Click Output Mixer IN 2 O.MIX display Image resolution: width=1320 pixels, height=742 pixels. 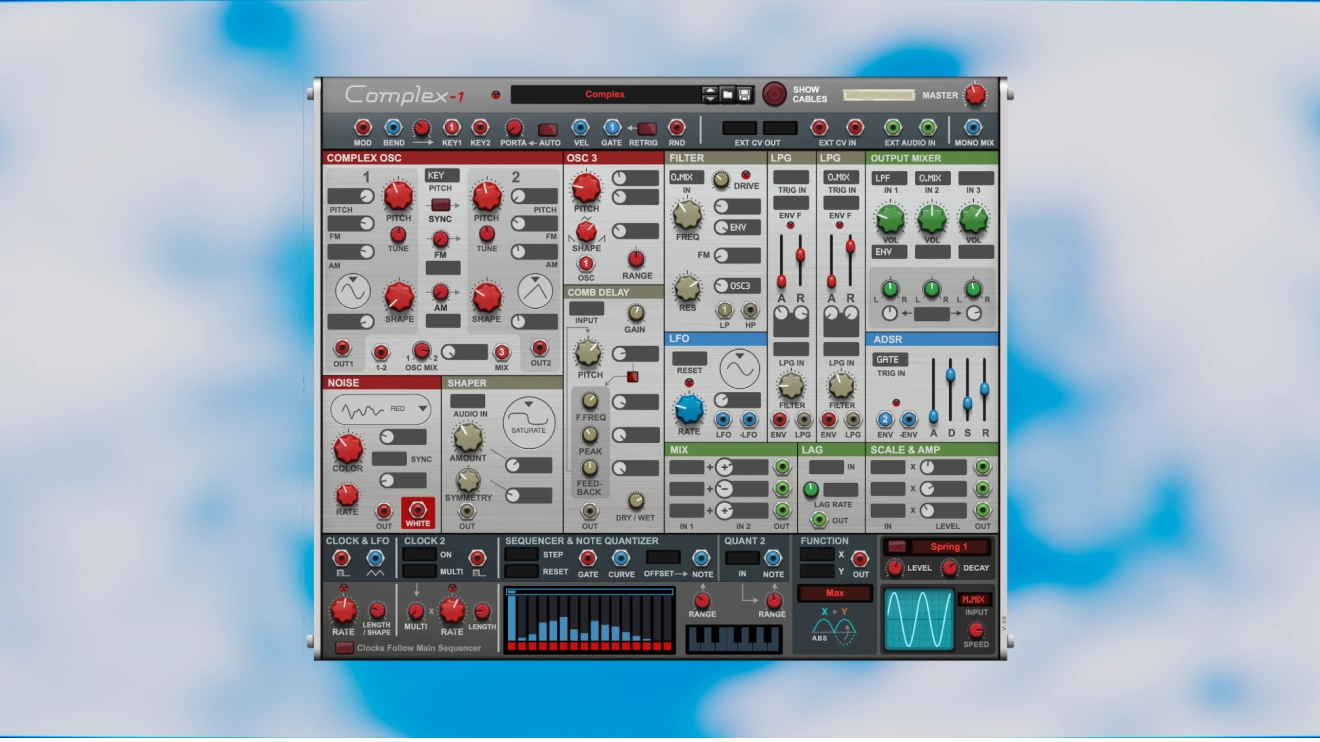coord(932,178)
